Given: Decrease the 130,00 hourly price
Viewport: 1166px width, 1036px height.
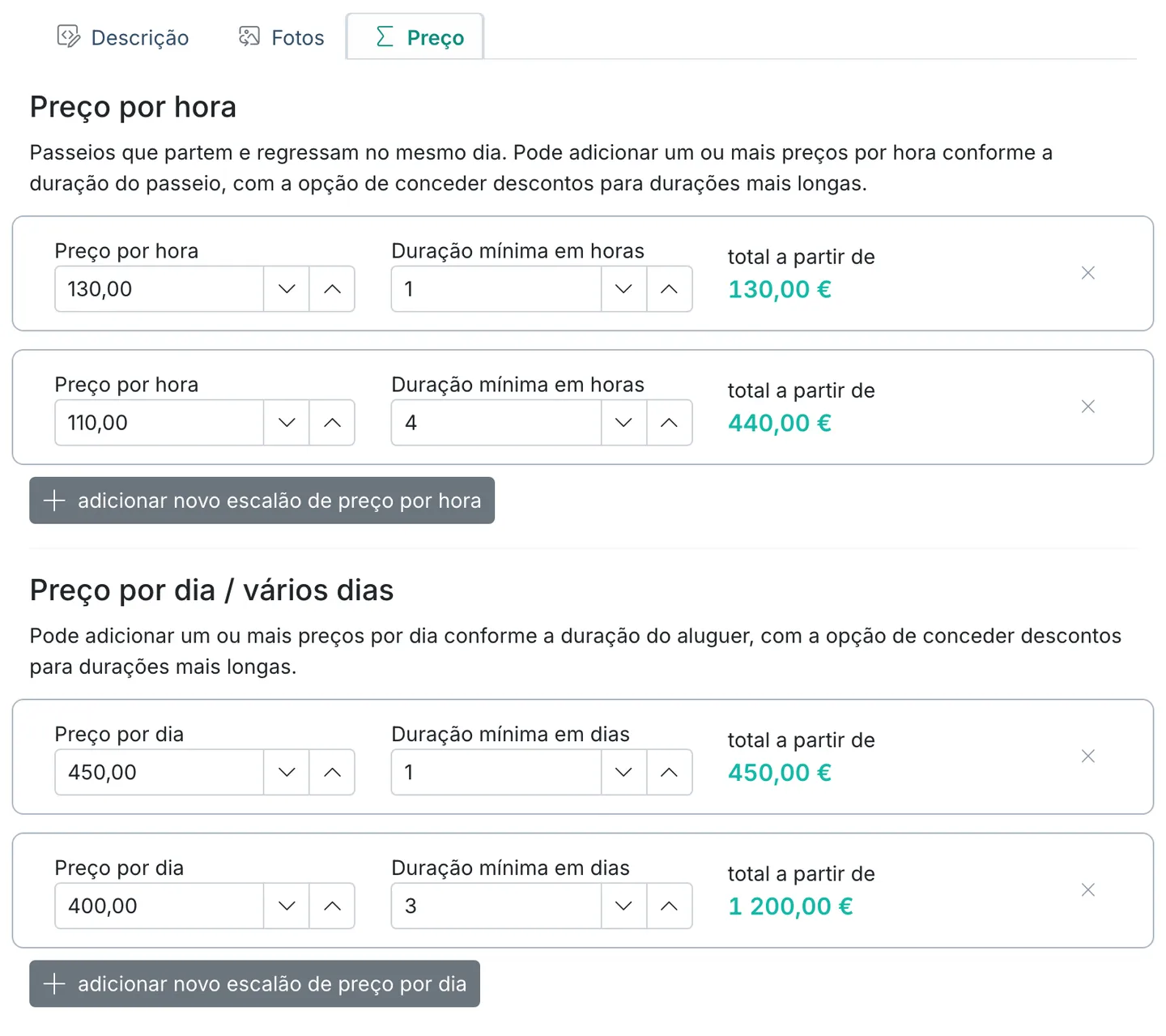Looking at the screenshot, I should [x=287, y=289].
